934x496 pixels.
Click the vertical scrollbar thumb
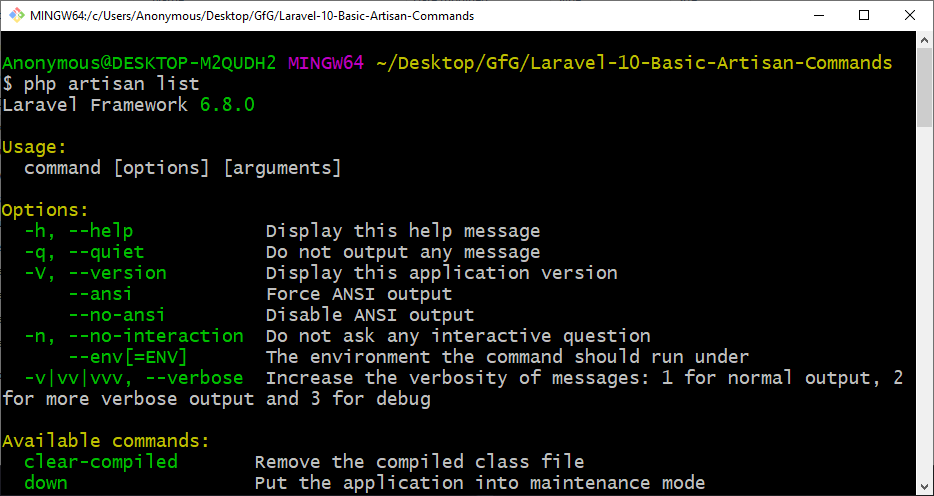pyautogui.click(x=925, y=88)
